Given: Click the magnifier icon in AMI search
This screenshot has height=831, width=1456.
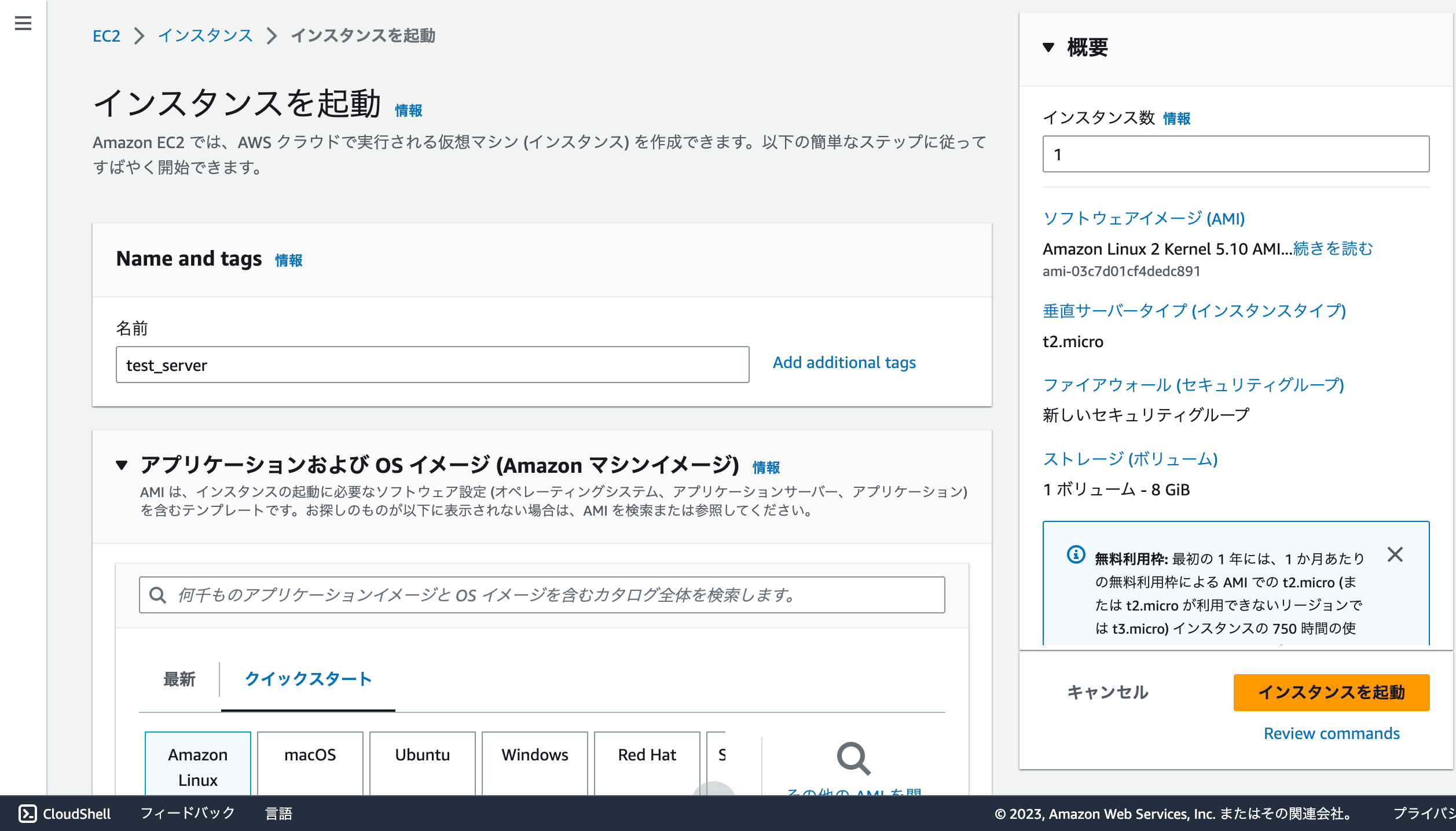Looking at the screenshot, I should pyautogui.click(x=157, y=595).
